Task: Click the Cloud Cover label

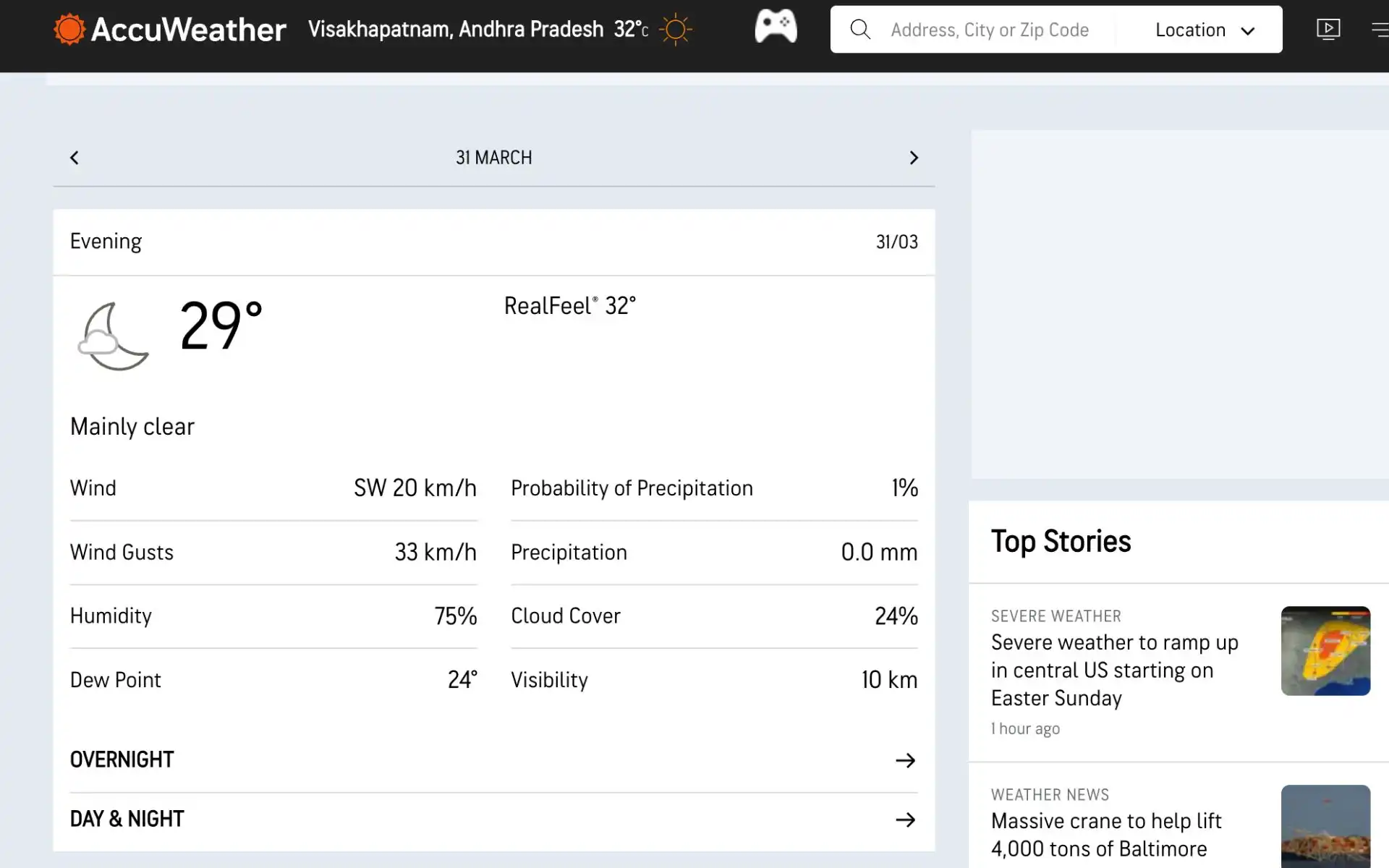Action: pyautogui.click(x=566, y=616)
